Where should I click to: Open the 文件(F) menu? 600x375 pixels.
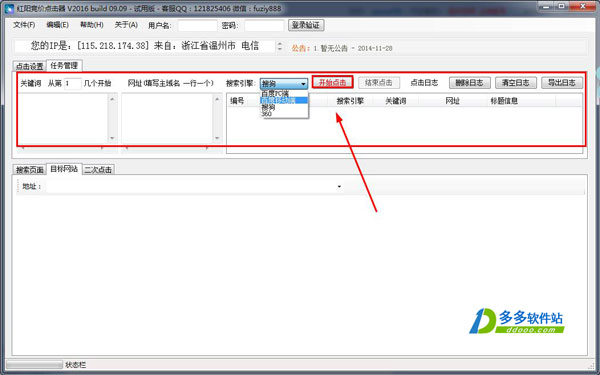tap(24, 25)
